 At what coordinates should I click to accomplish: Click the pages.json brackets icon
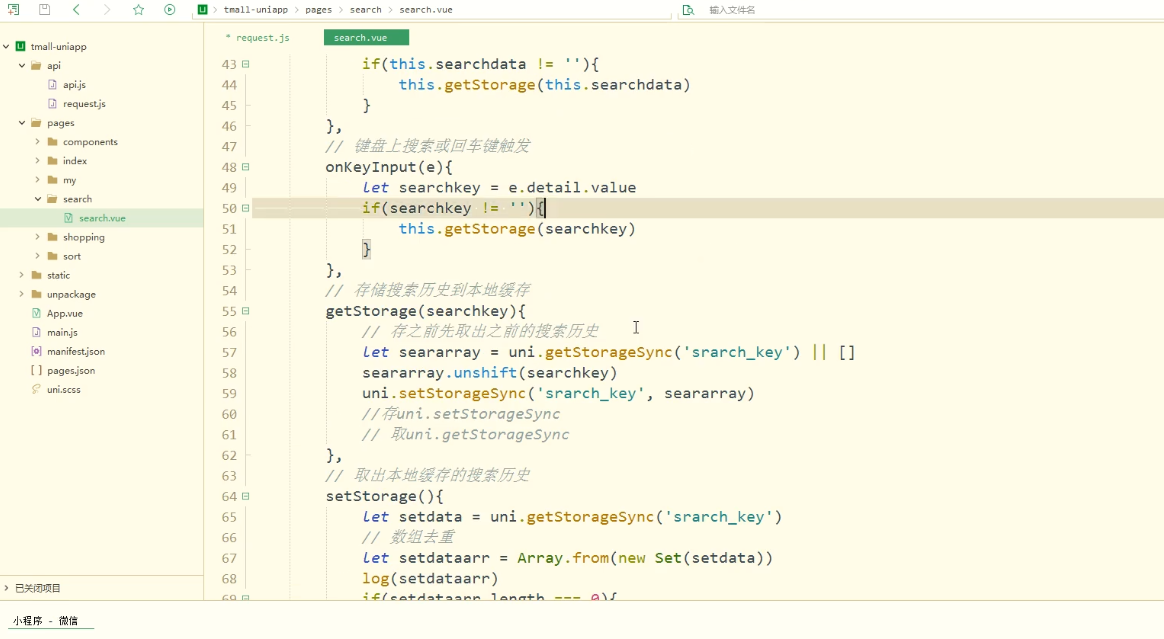tap(36, 370)
